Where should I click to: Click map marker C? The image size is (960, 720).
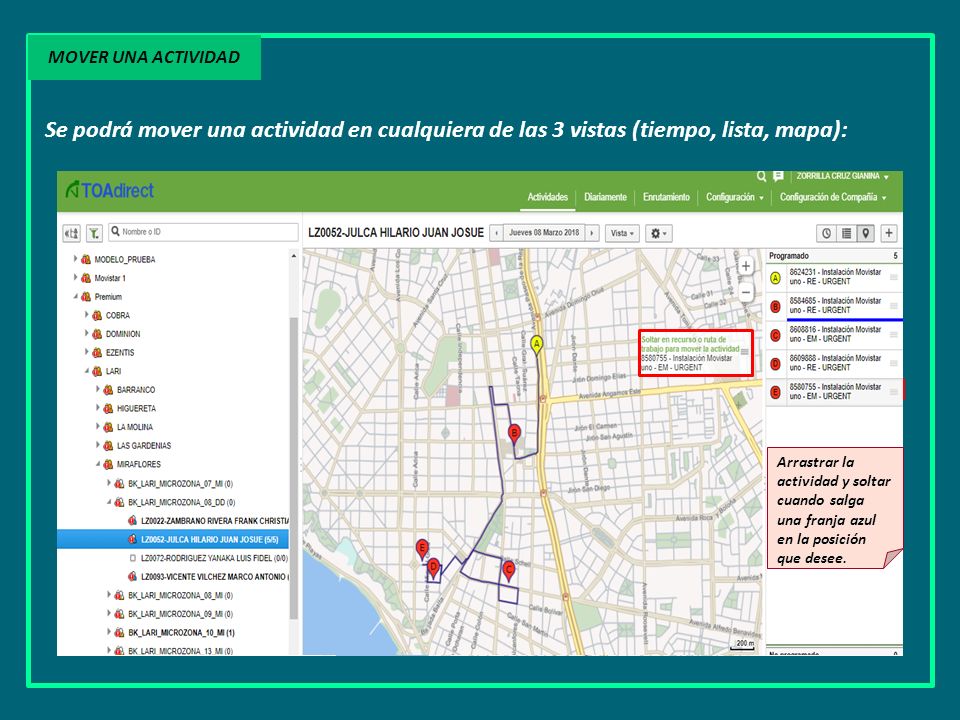click(x=508, y=571)
